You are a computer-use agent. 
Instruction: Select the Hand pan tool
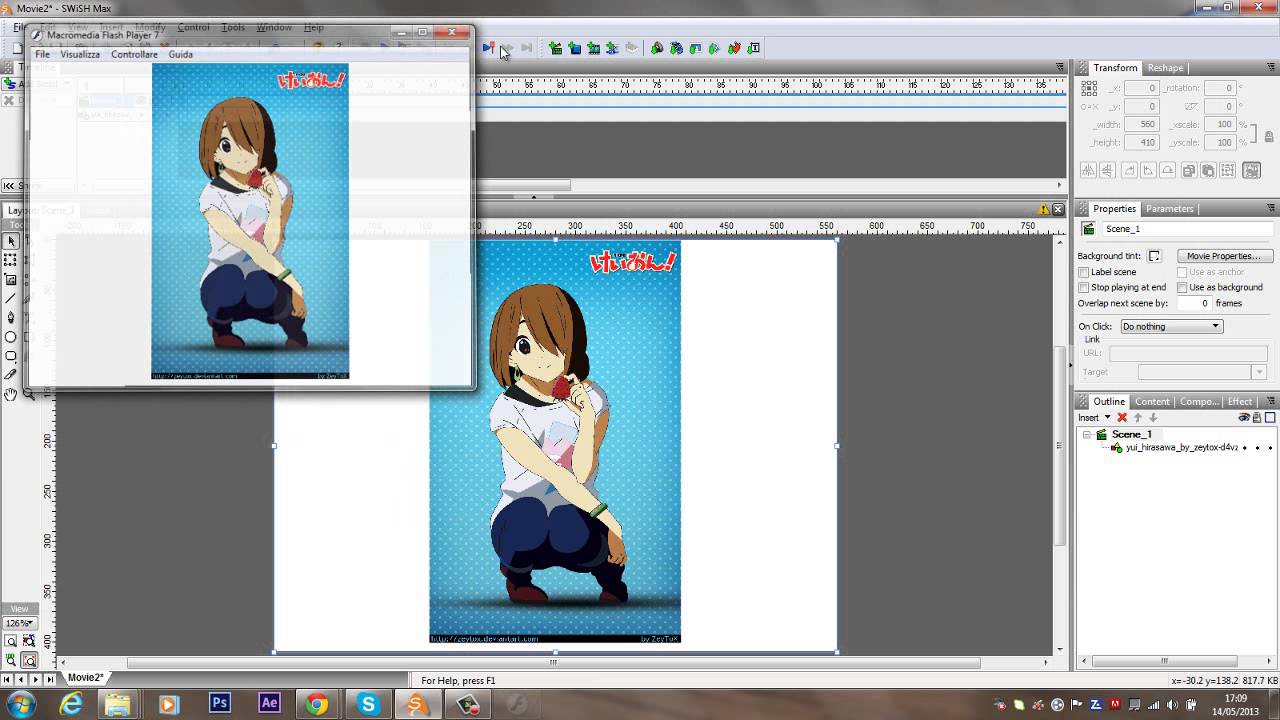click(x=11, y=395)
